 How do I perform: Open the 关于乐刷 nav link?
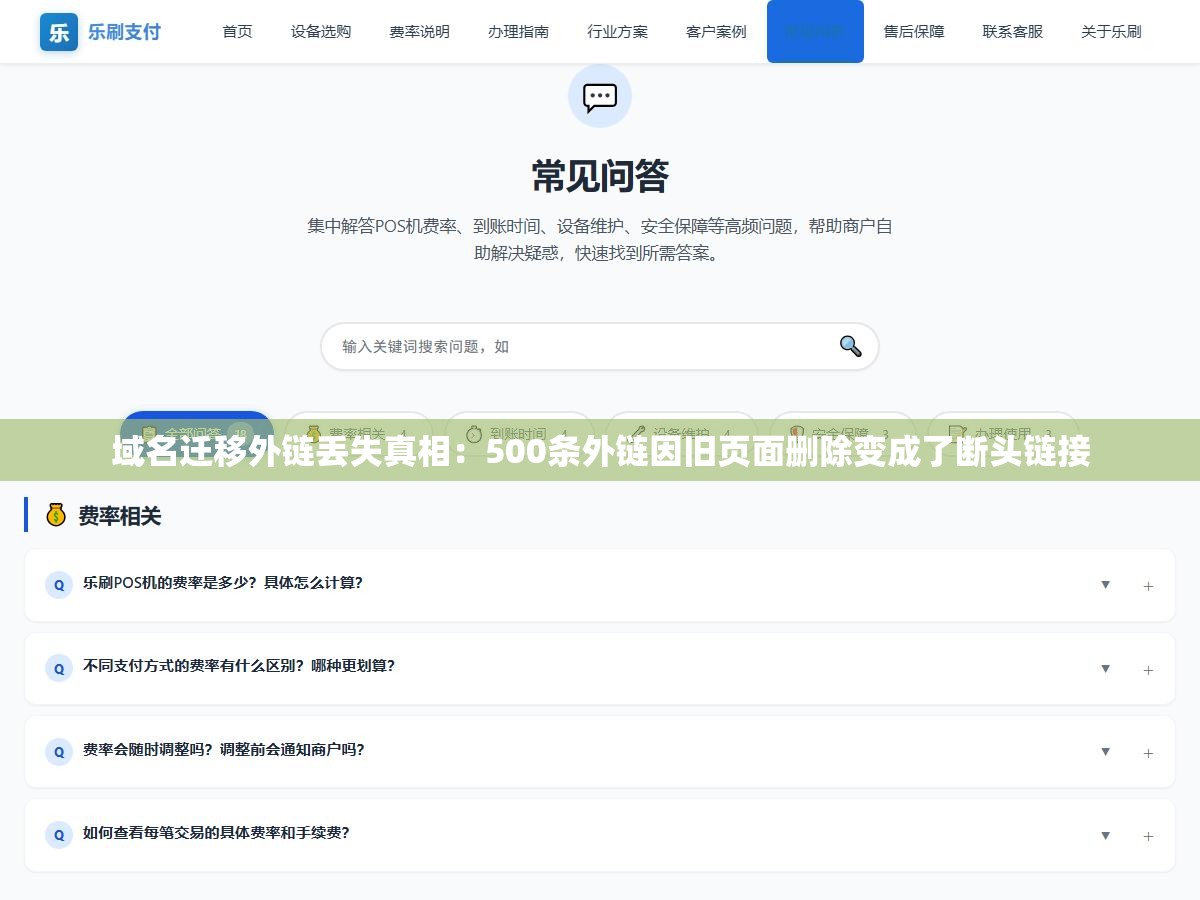pos(1111,32)
